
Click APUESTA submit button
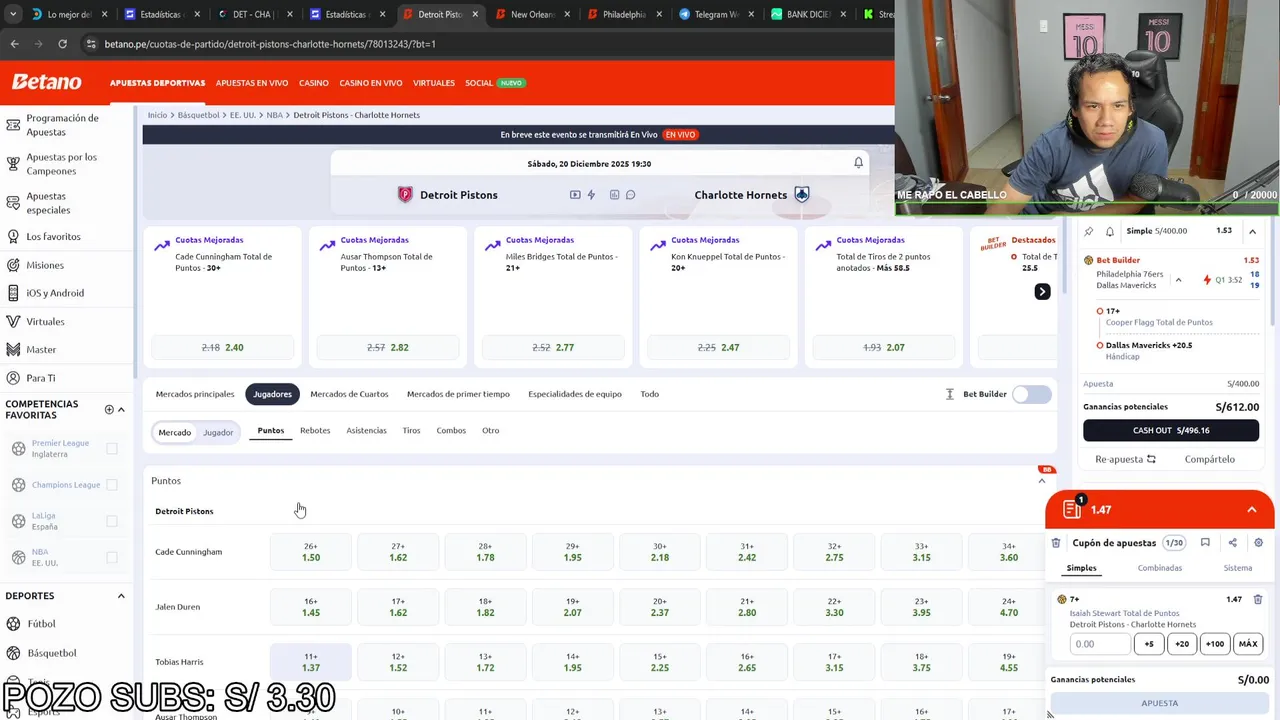(1160, 703)
